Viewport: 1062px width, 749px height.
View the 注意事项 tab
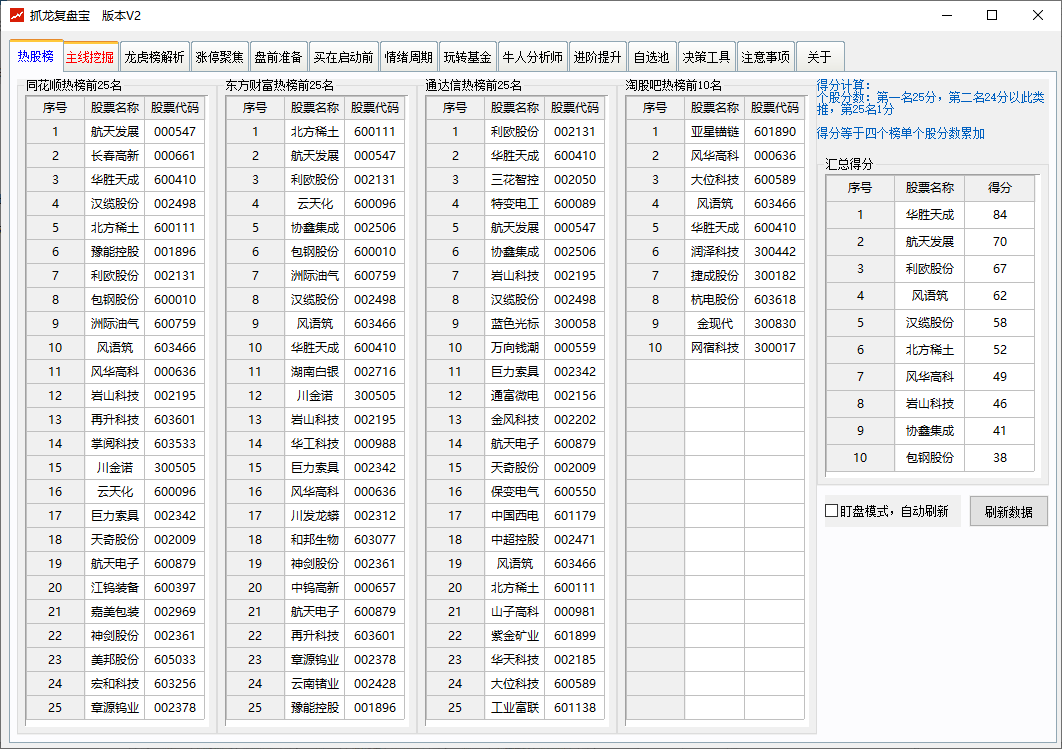(766, 57)
